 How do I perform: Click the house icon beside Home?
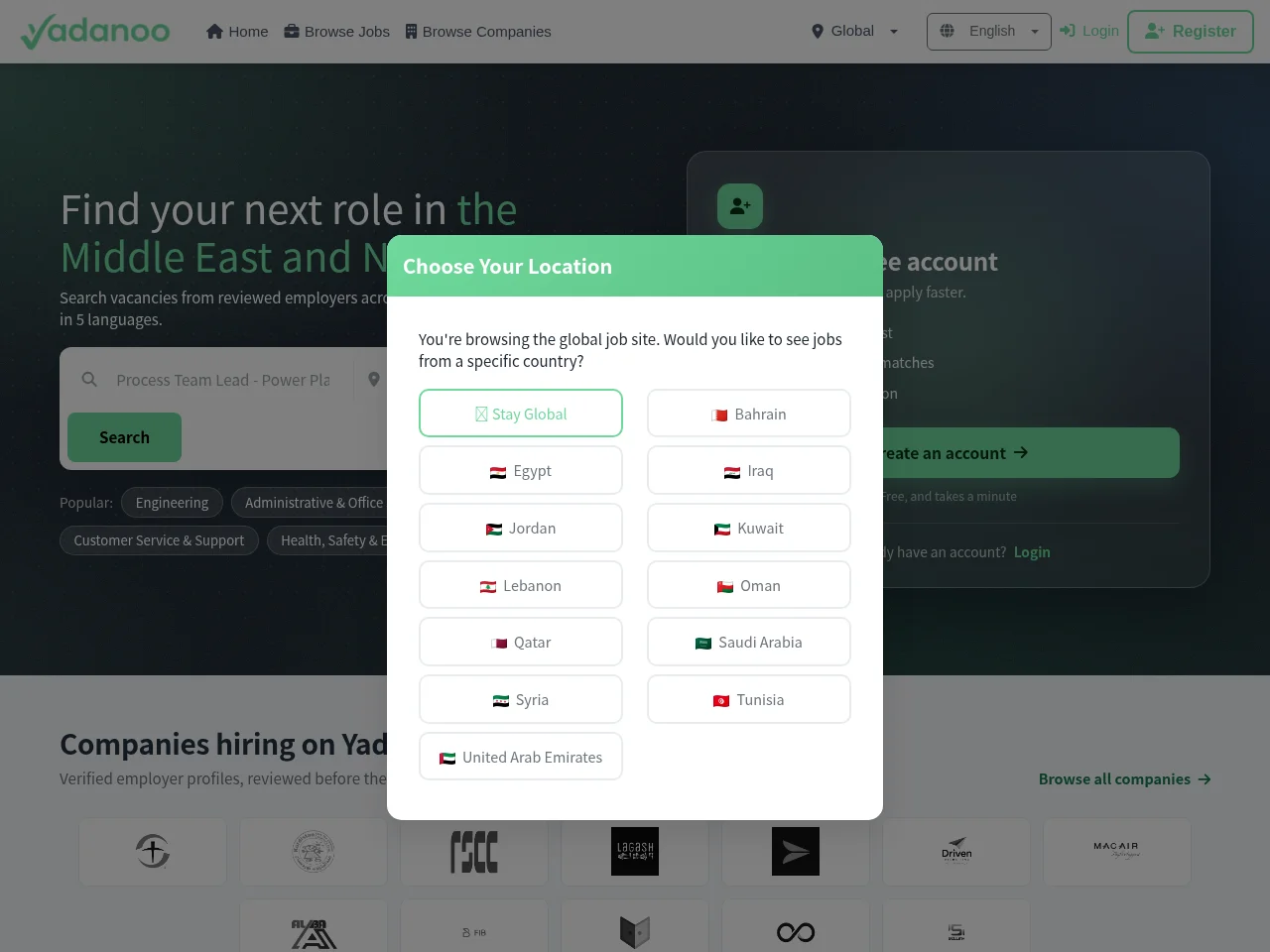(214, 31)
